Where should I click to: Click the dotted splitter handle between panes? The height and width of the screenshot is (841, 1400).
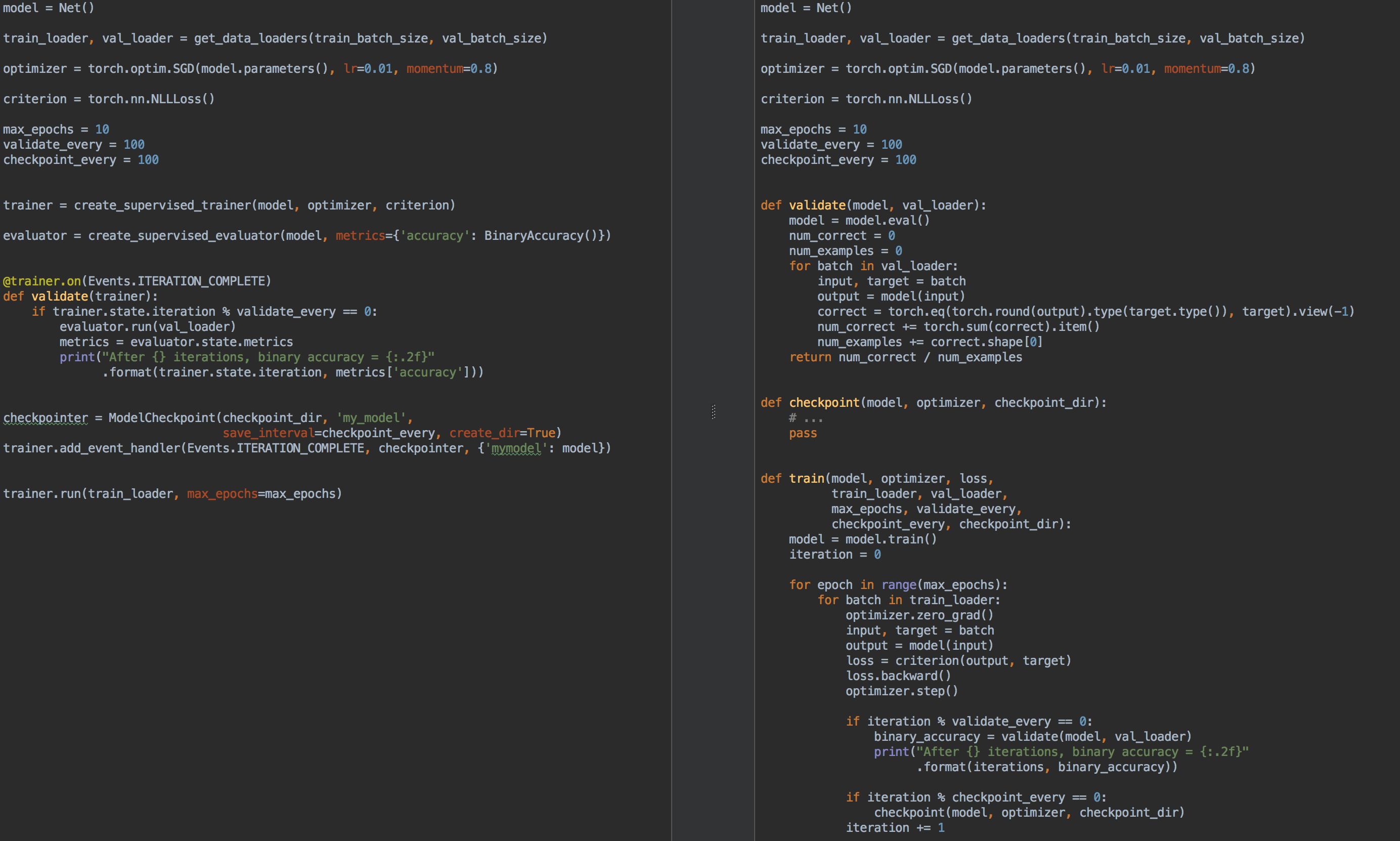click(713, 412)
